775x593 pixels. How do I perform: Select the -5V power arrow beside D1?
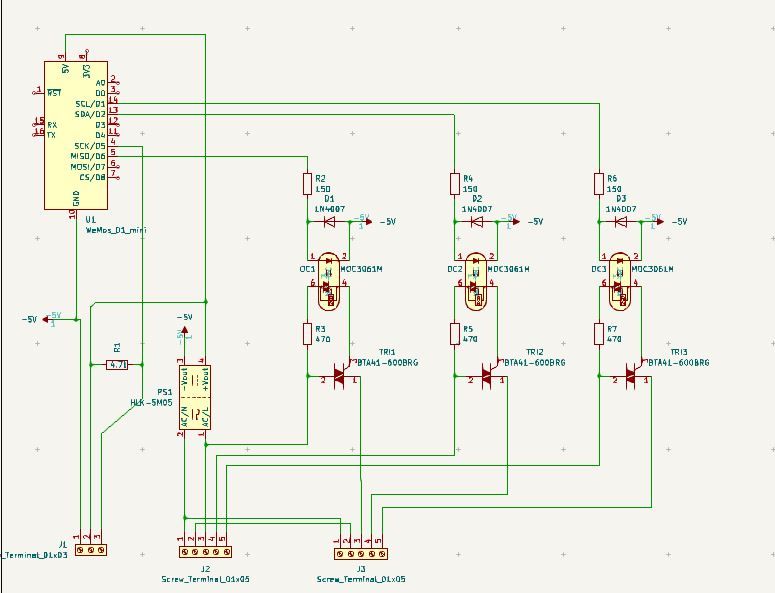(369, 222)
